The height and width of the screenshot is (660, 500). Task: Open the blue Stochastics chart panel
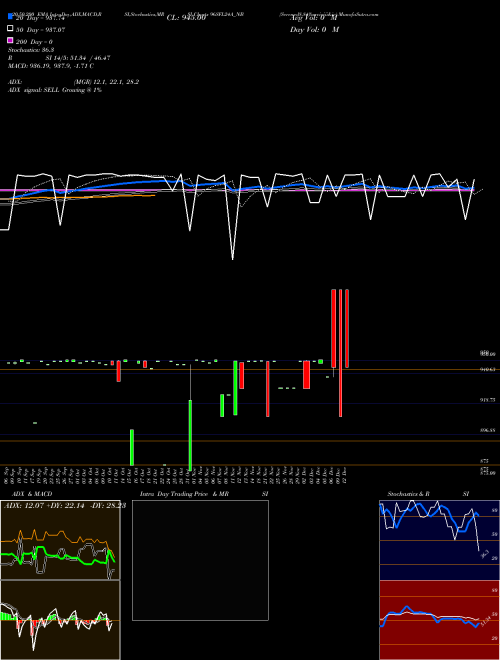[x=439, y=540]
